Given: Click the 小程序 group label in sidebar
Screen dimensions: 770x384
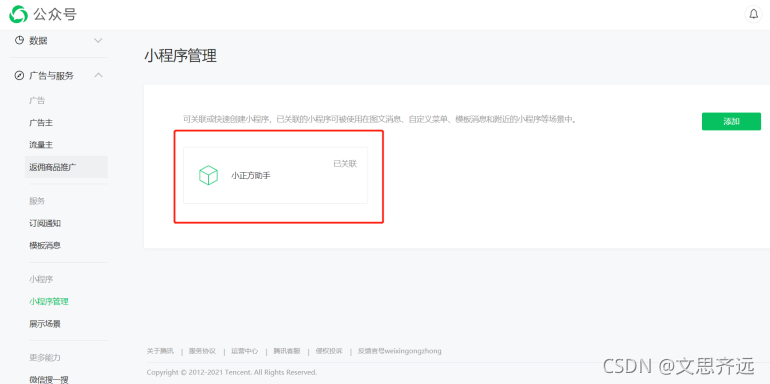Looking at the screenshot, I should click(41, 279).
